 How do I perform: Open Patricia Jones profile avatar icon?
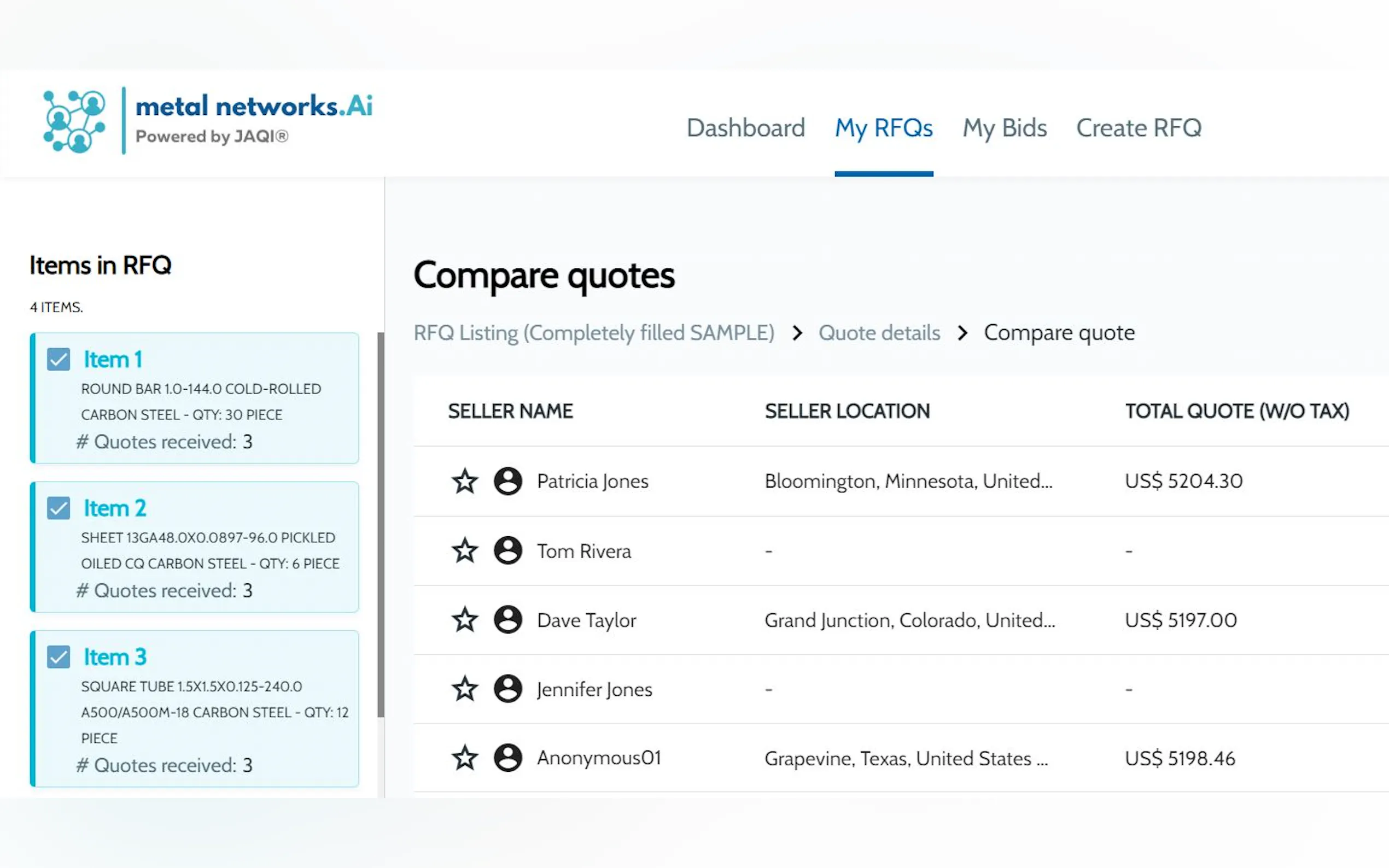coord(507,481)
